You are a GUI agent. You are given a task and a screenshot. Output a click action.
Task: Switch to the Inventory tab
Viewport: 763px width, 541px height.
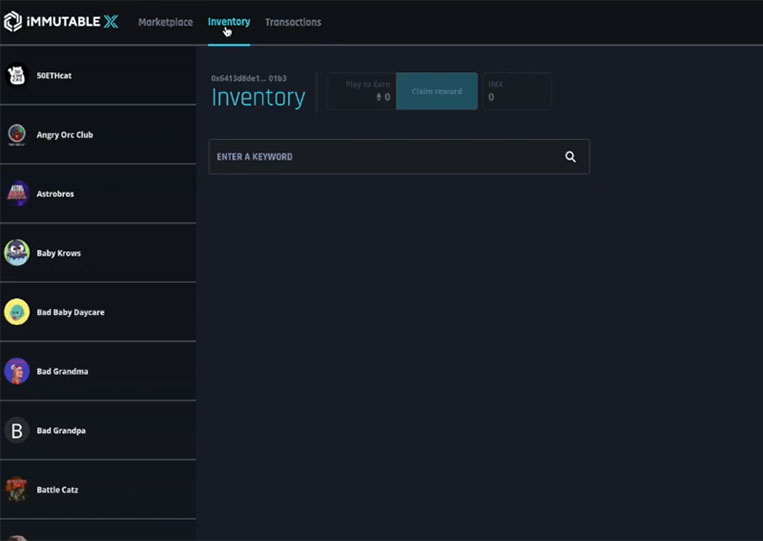[x=229, y=22]
